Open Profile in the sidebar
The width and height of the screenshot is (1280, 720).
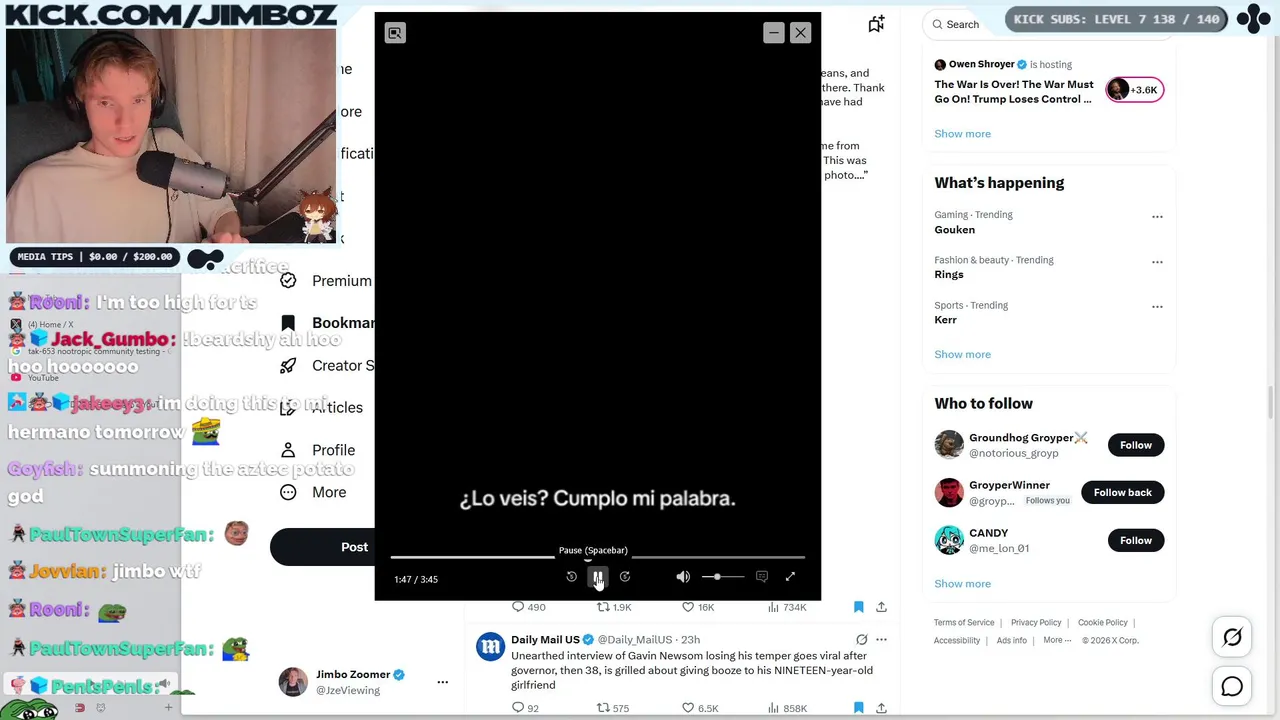[318, 450]
